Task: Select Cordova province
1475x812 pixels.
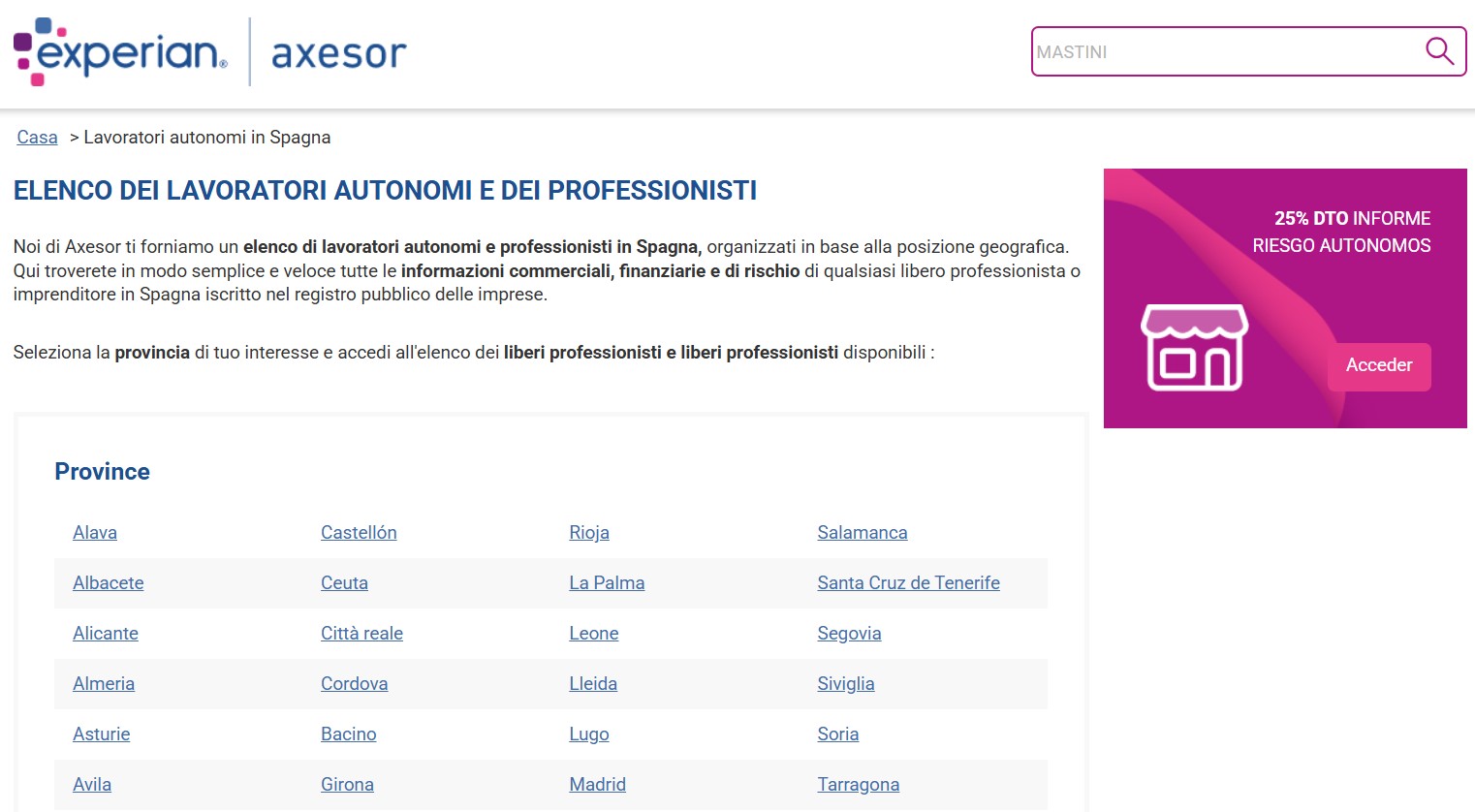Action: [x=355, y=684]
